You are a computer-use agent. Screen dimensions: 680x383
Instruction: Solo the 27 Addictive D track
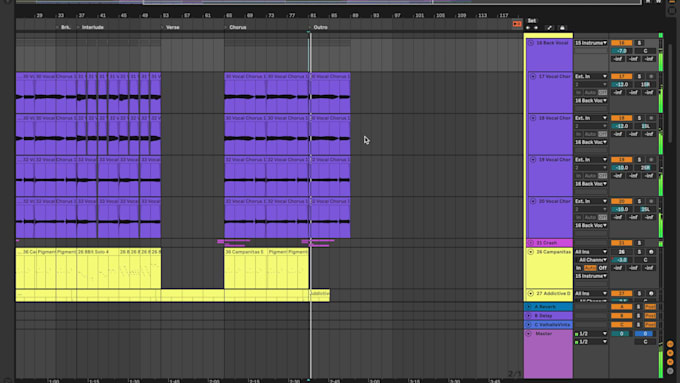point(639,294)
